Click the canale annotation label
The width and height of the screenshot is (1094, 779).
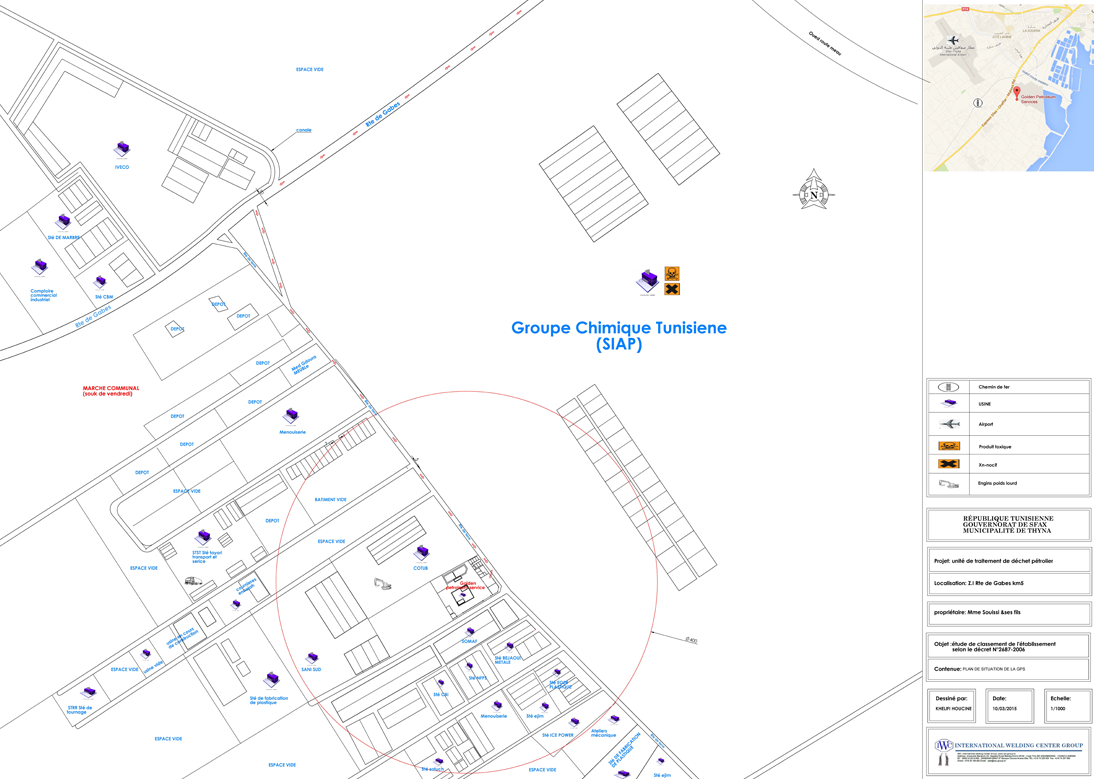(x=304, y=130)
